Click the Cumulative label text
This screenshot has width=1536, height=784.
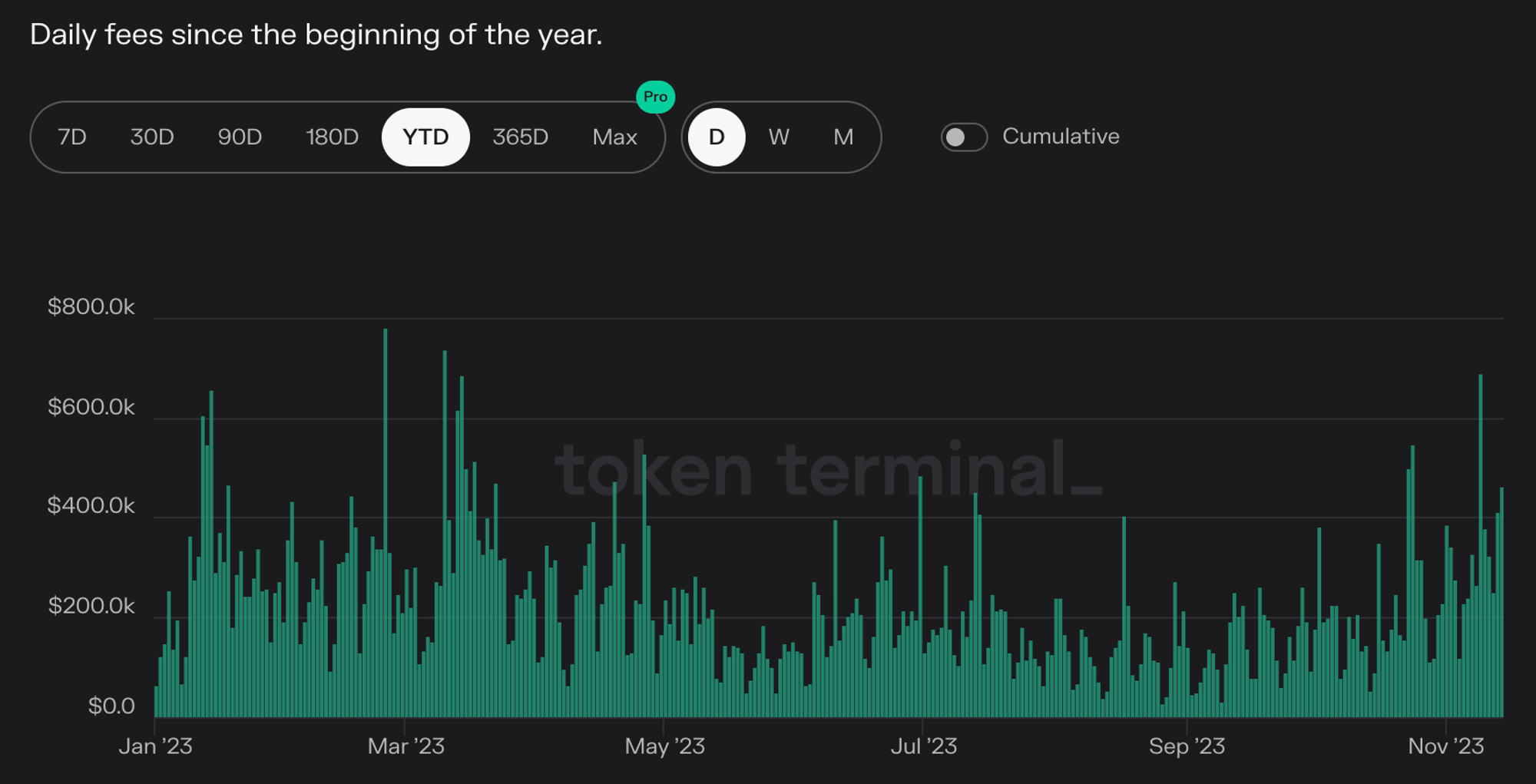coord(1061,137)
